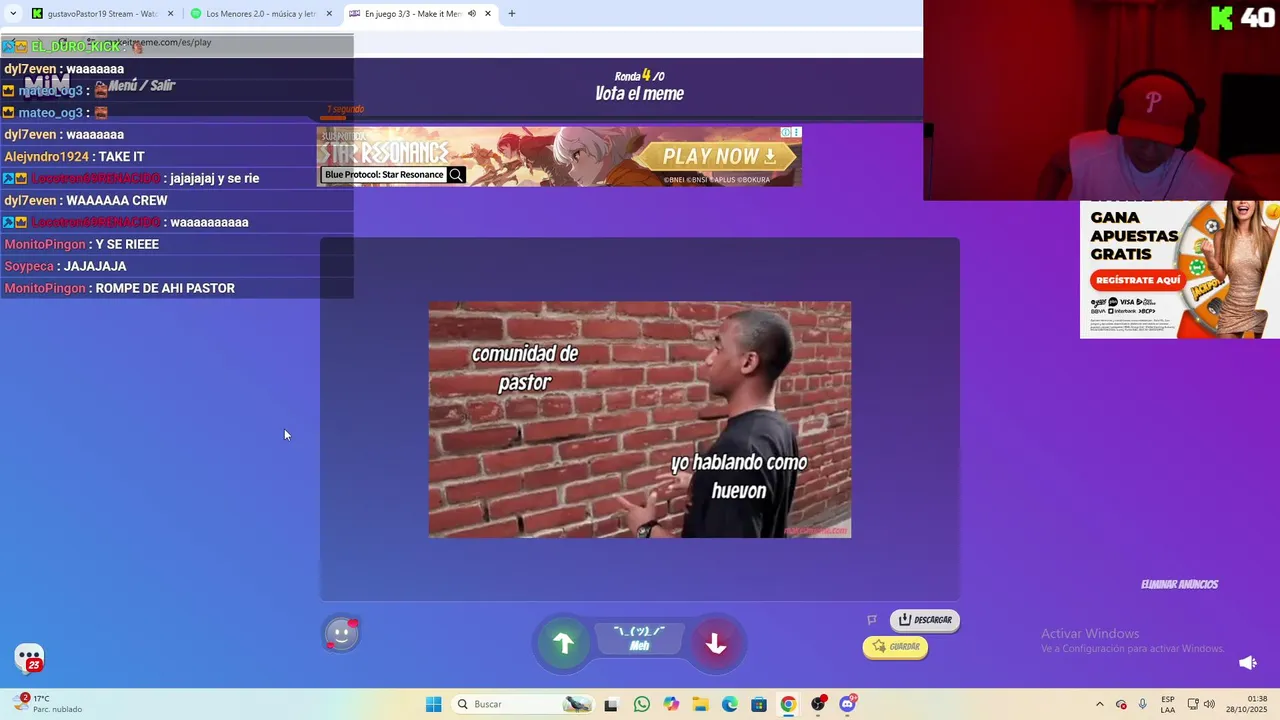The width and height of the screenshot is (1280, 720).
Task: Downvote the meme with red arrow
Action: [x=716, y=644]
